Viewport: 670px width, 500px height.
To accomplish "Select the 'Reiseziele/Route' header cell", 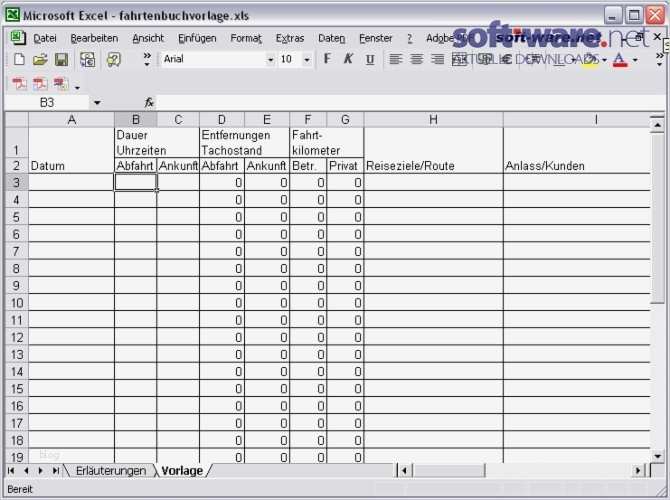I will tap(433, 165).
